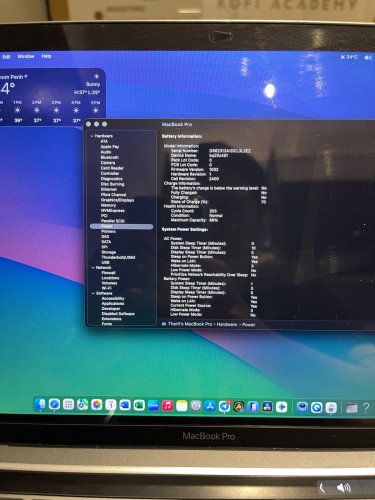
Task: Open Calendar icon in the Dock
Action: tap(111, 405)
